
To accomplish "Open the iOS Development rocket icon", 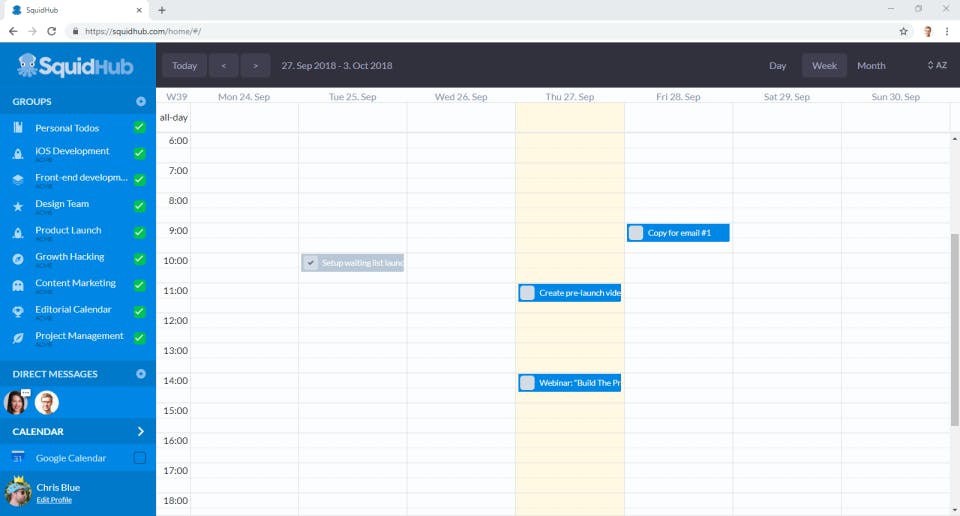I will pos(18,154).
